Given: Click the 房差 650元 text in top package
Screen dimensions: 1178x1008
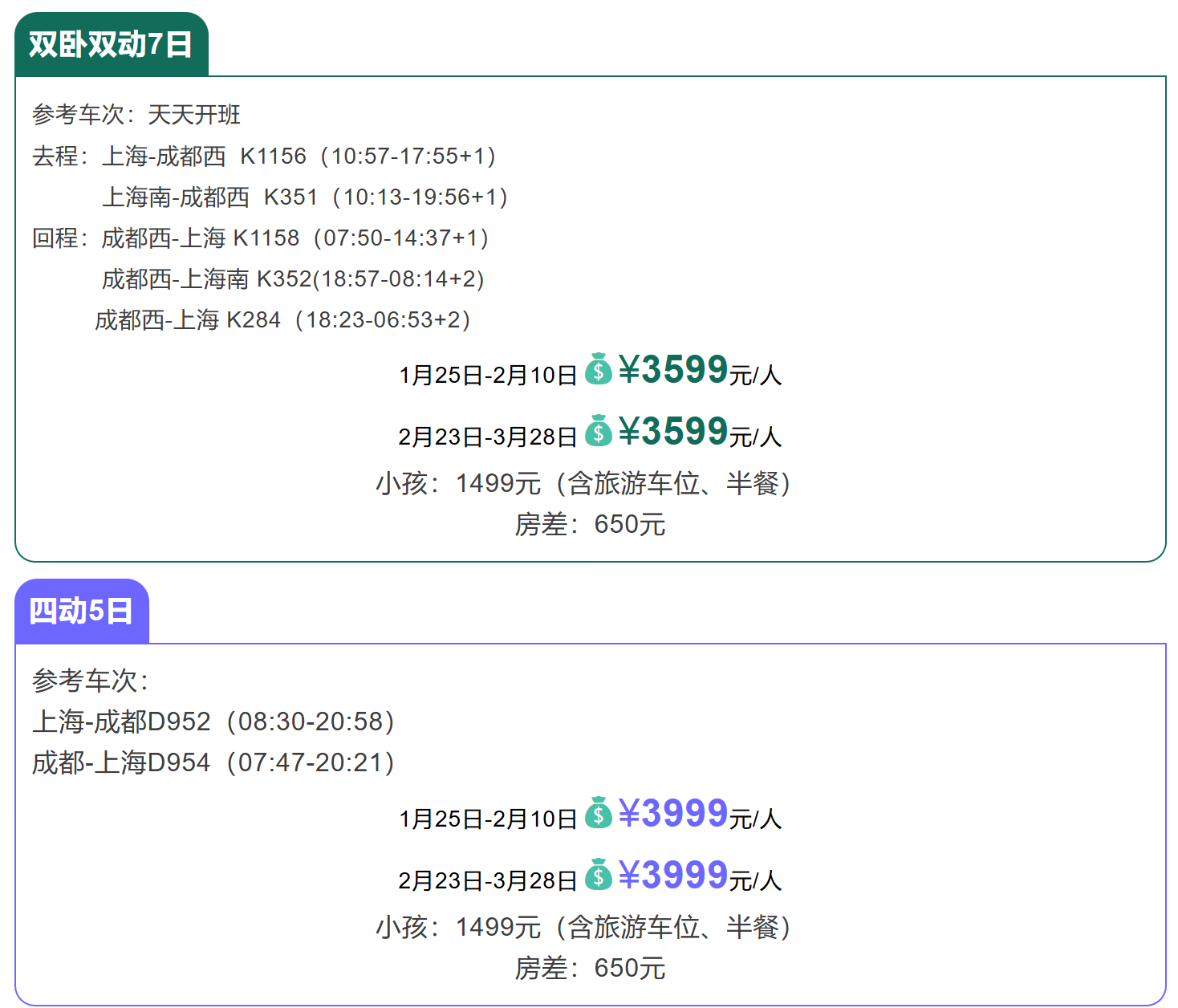Looking at the screenshot, I should 590,525.
